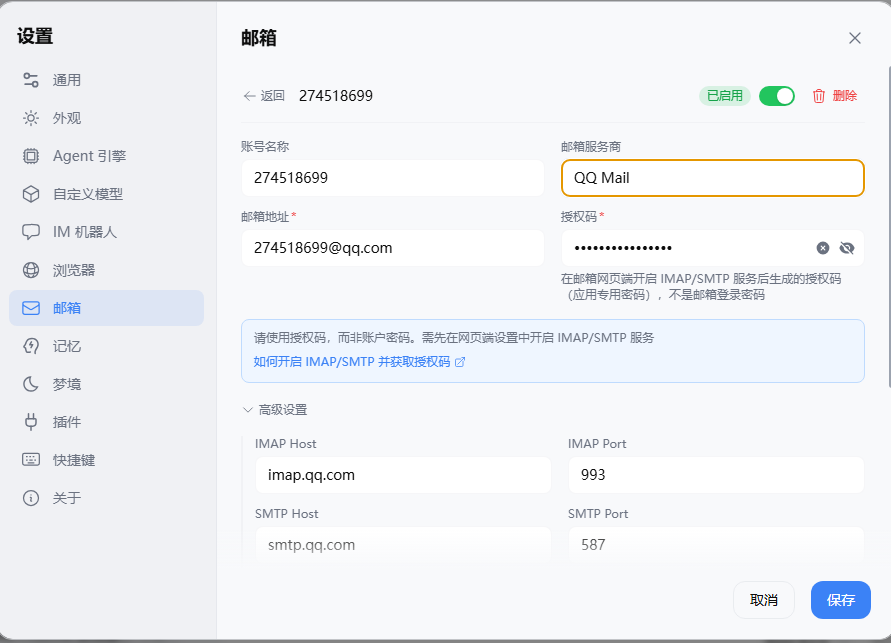Click the 邮箱地址 input field
891x643 pixels.
pyautogui.click(x=393, y=248)
